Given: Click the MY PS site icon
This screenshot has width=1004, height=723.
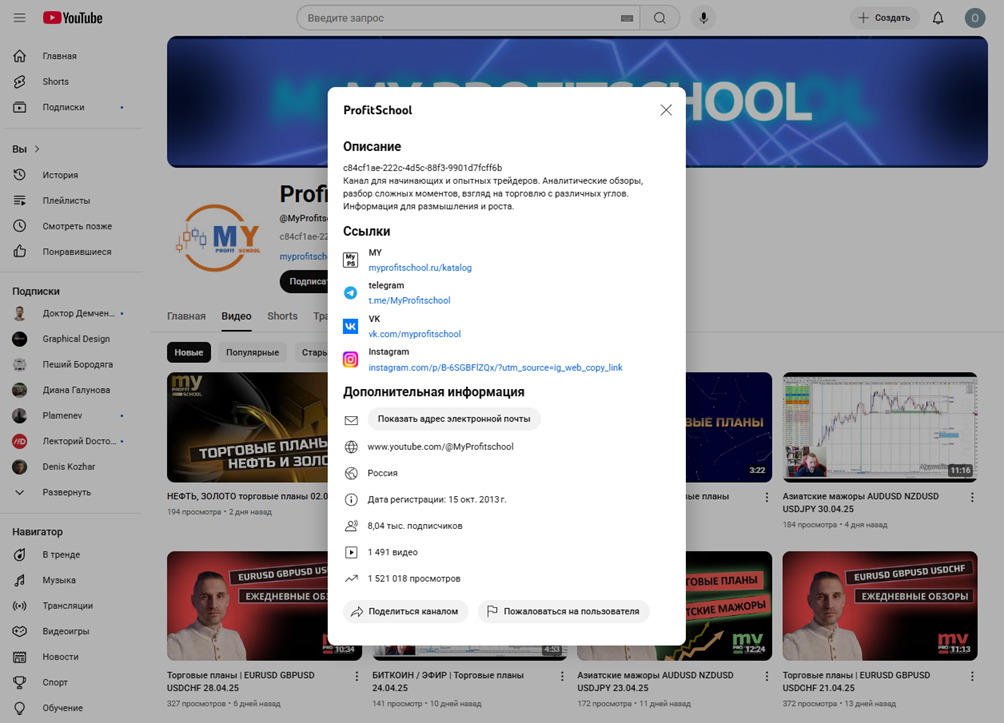Looking at the screenshot, I should click(x=350, y=259).
